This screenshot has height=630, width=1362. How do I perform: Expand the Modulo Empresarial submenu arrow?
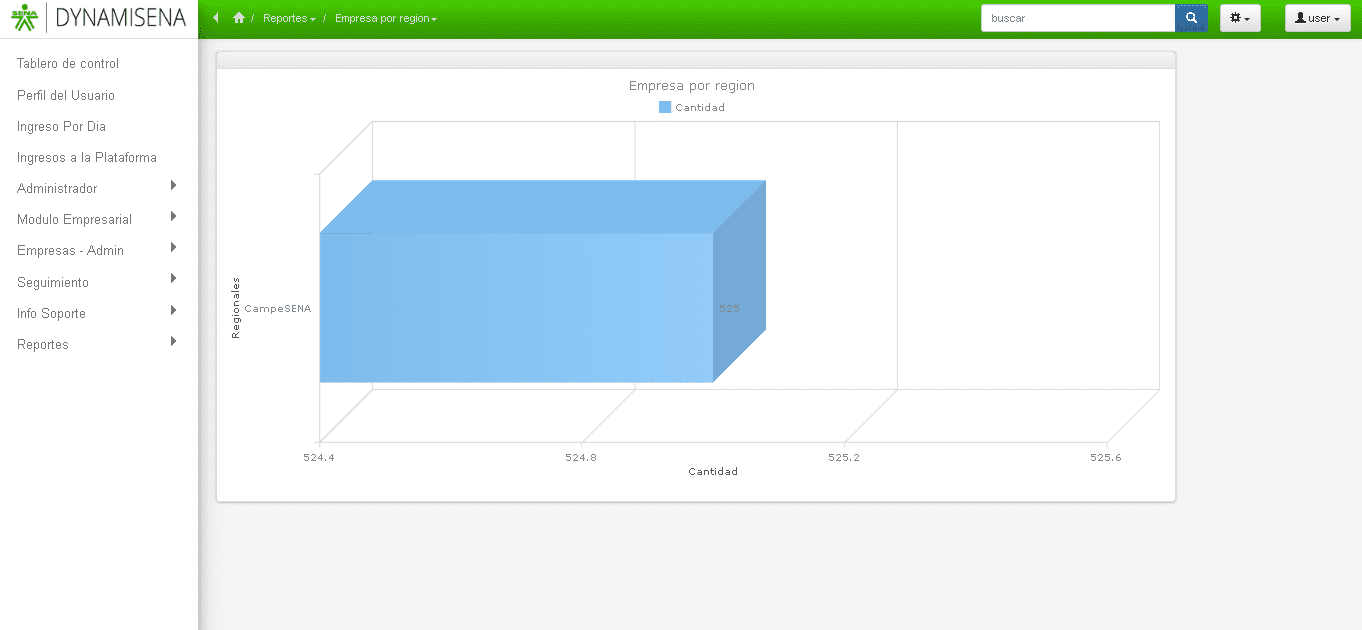point(174,217)
